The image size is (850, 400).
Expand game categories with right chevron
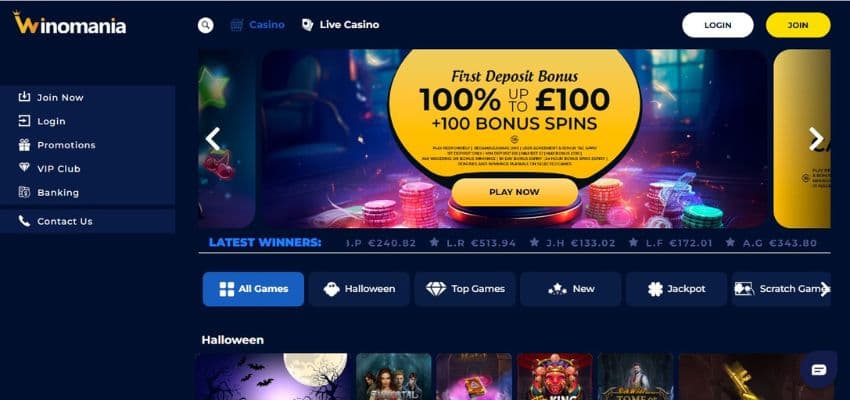pyautogui.click(x=825, y=289)
